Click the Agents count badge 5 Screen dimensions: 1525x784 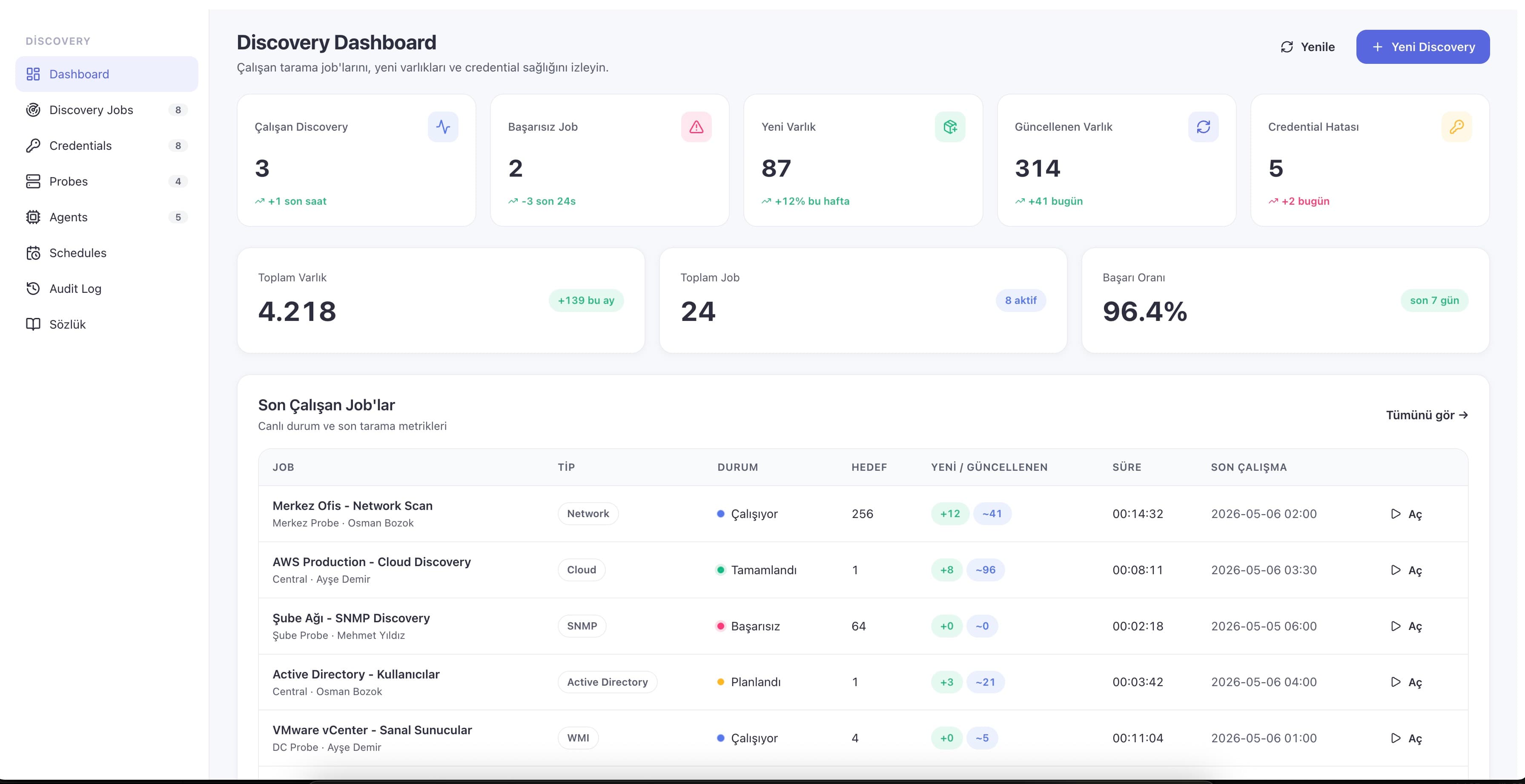(178, 217)
